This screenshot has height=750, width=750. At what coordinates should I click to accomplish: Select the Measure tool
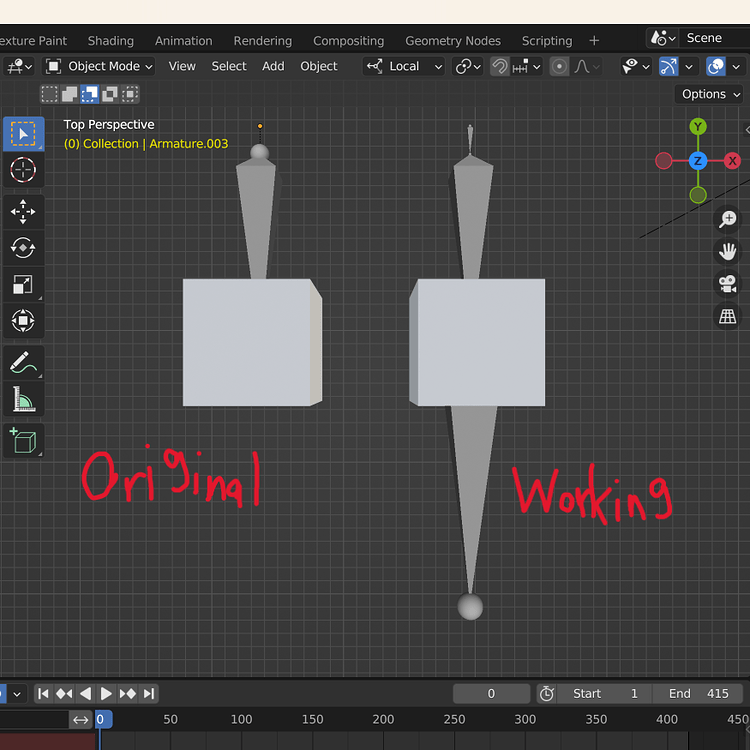[23, 398]
